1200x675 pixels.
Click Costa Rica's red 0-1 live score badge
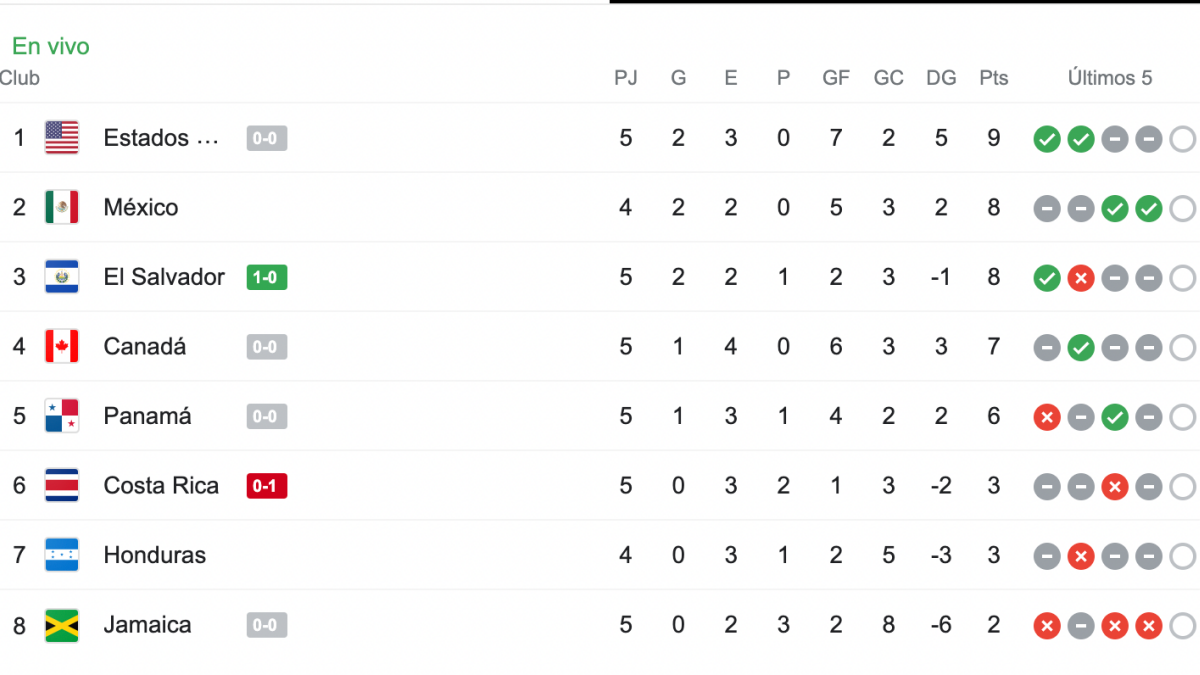pyautogui.click(x=267, y=486)
